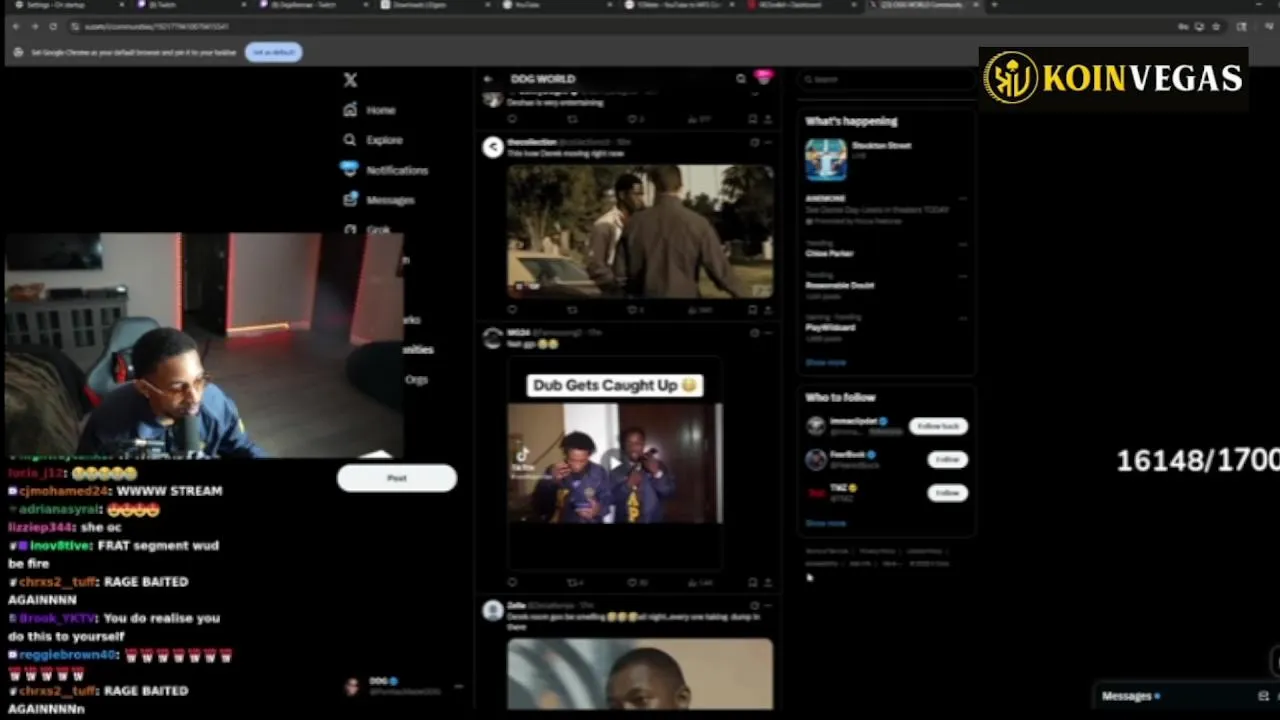Click thecollection's profile avatar

[492, 147]
